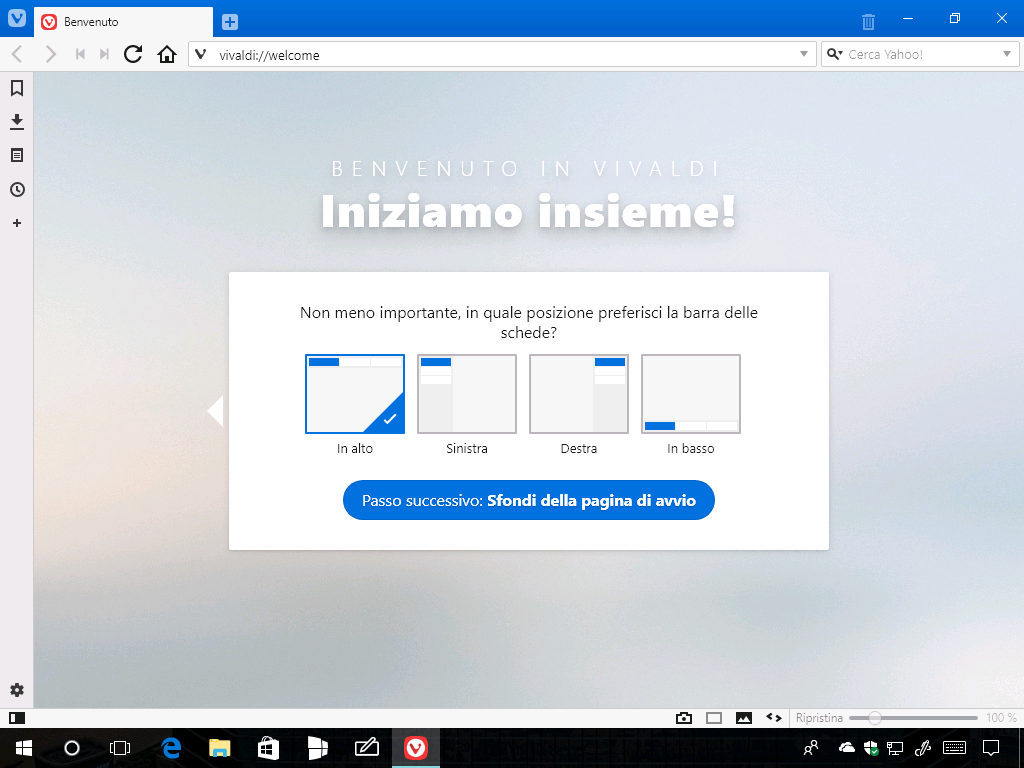The height and width of the screenshot is (768, 1024).
Task: Expand the search field history dropdown
Action: coord(1006,54)
